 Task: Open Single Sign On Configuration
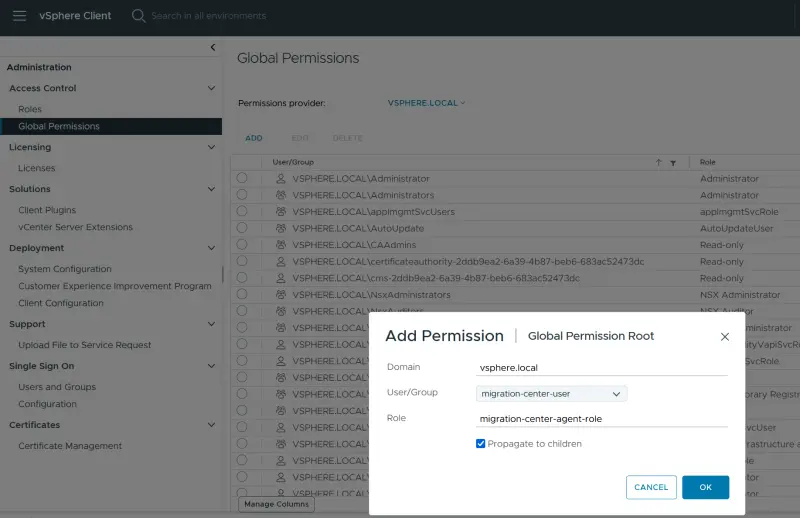(x=47, y=404)
